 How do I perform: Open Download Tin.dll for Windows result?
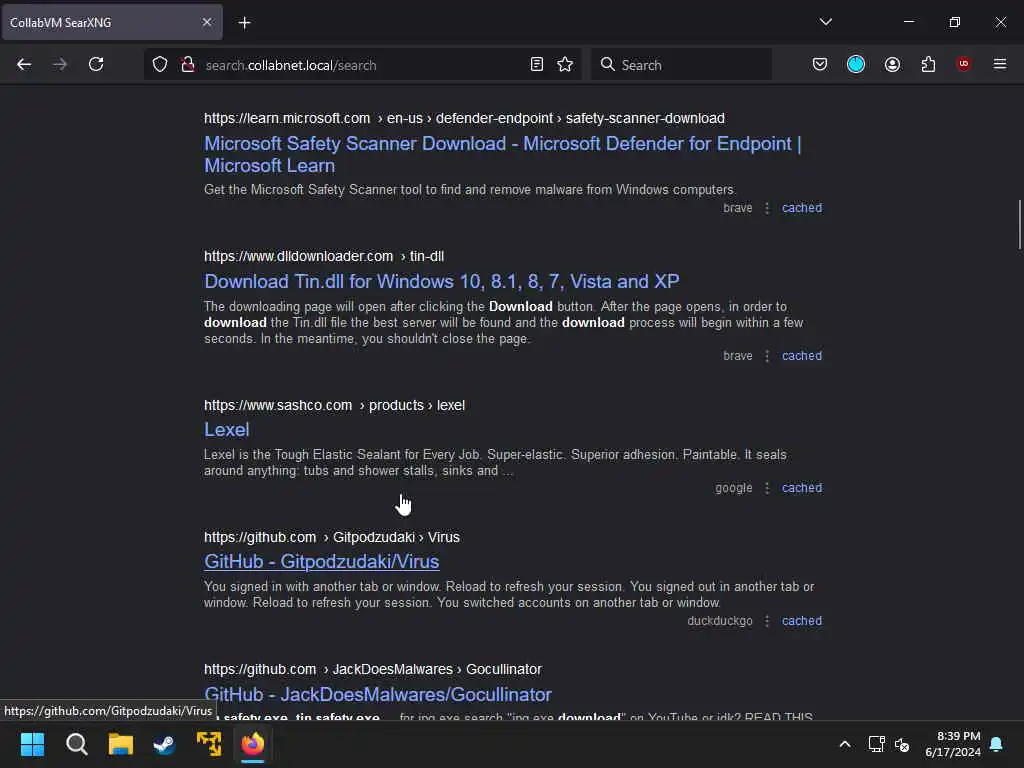pyautogui.click(x=441, y=281)
